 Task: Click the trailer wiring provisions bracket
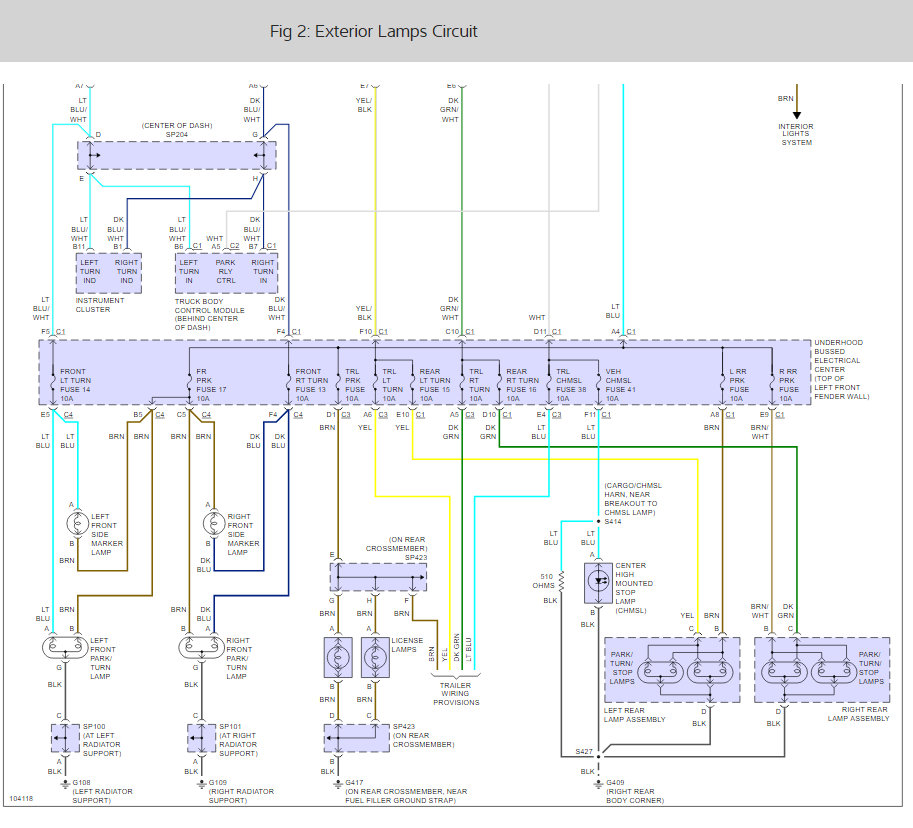coord(456,675)
